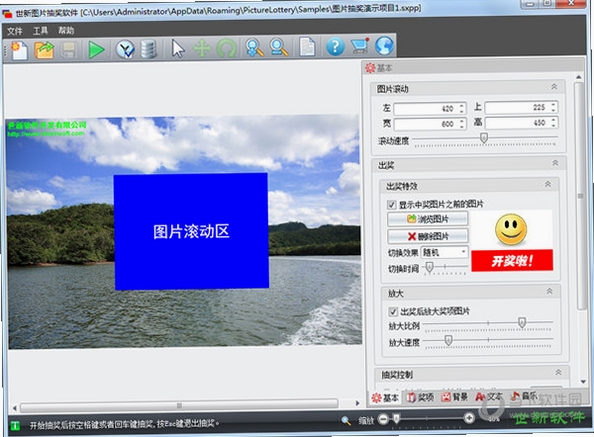Click the database cylinder icon
The image size is (594, 437).
click(x=148, y=50)
